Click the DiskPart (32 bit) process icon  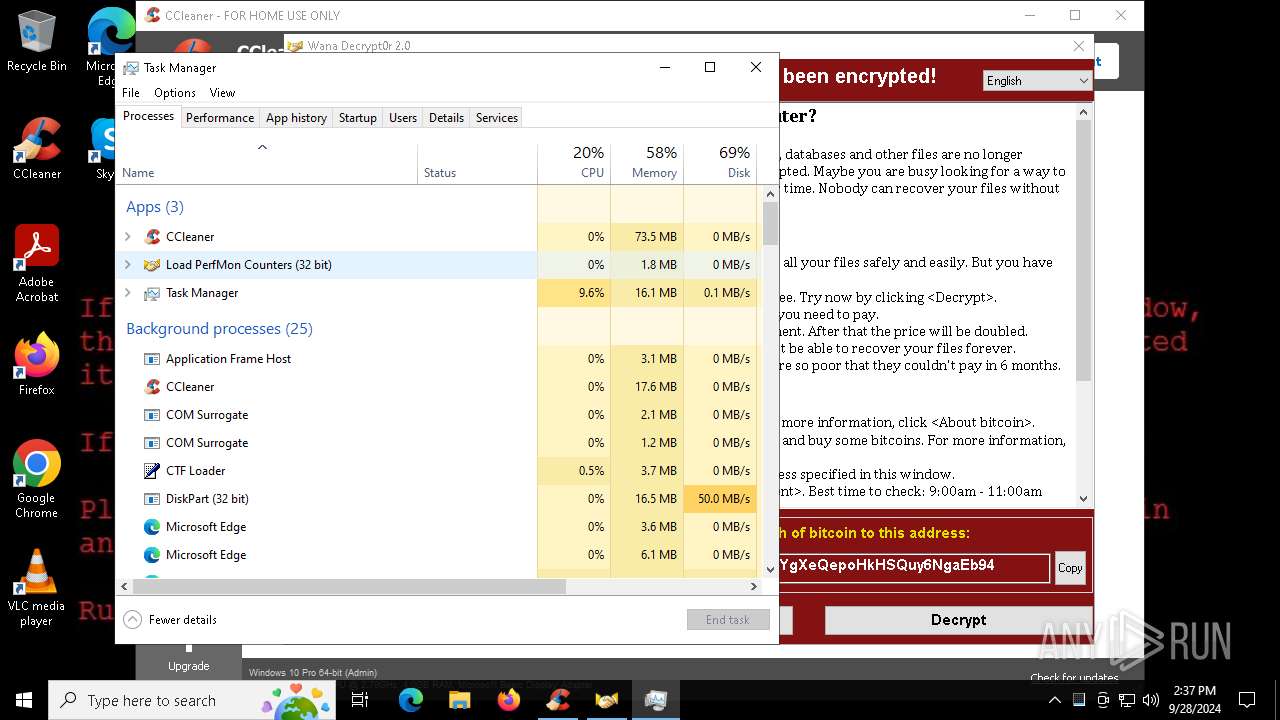(152, 499)
